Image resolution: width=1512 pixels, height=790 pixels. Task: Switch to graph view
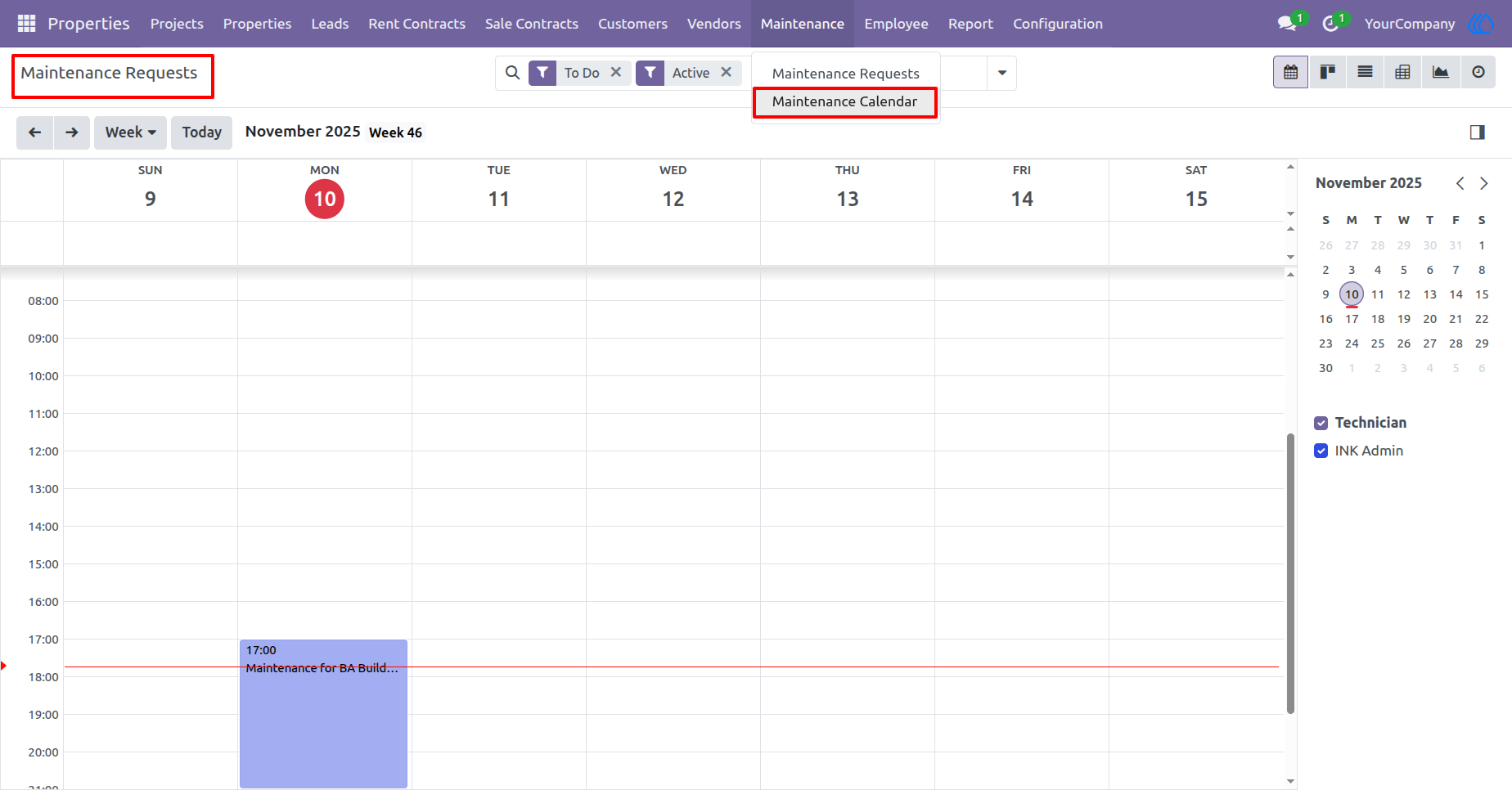(x=1440, y=72)
